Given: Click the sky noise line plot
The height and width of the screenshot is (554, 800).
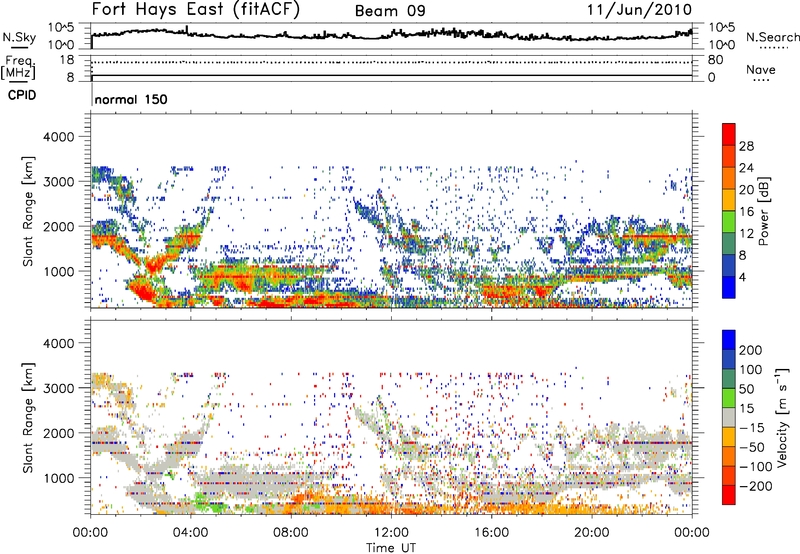Looking at the screenshot, I should click(x=391, y=36).
